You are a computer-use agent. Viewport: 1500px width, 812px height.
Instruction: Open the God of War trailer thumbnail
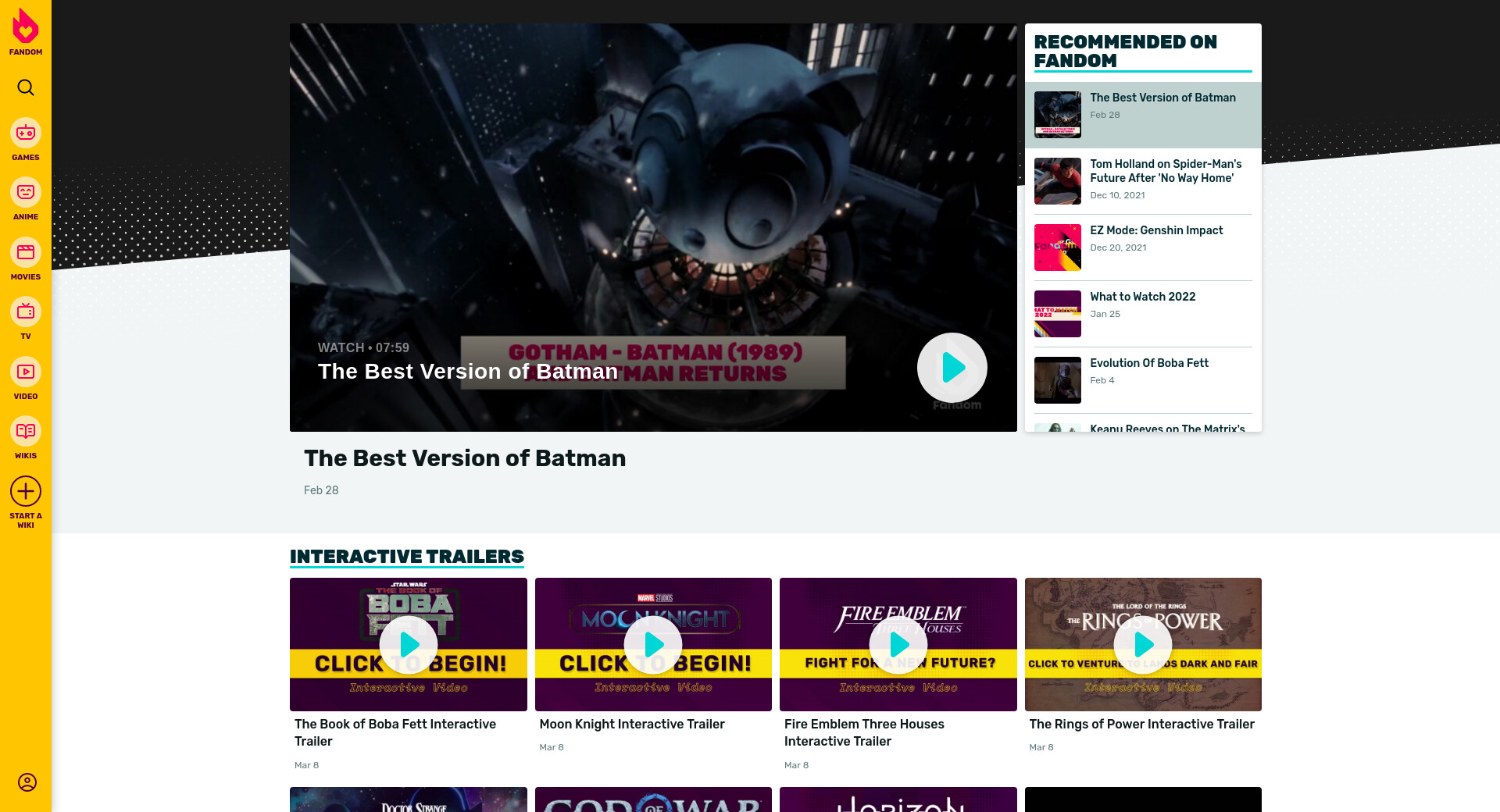pyautogui.click(x=653, y=800)
